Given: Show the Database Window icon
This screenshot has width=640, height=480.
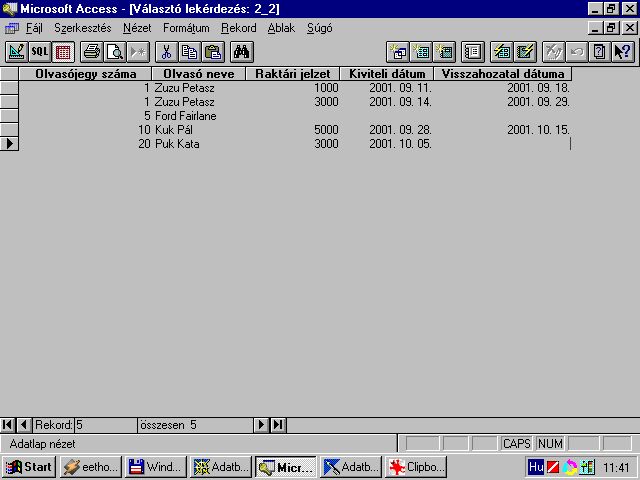Looking at the screenshot, I should pos(473,52).
